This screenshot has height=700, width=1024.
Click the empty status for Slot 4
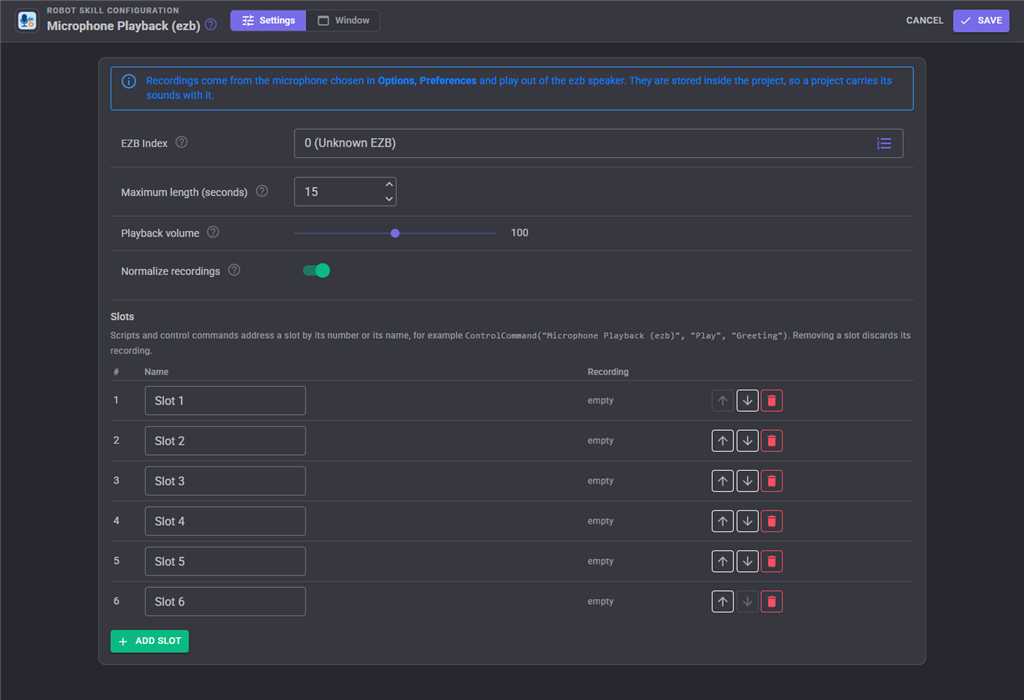pos(600,521)
